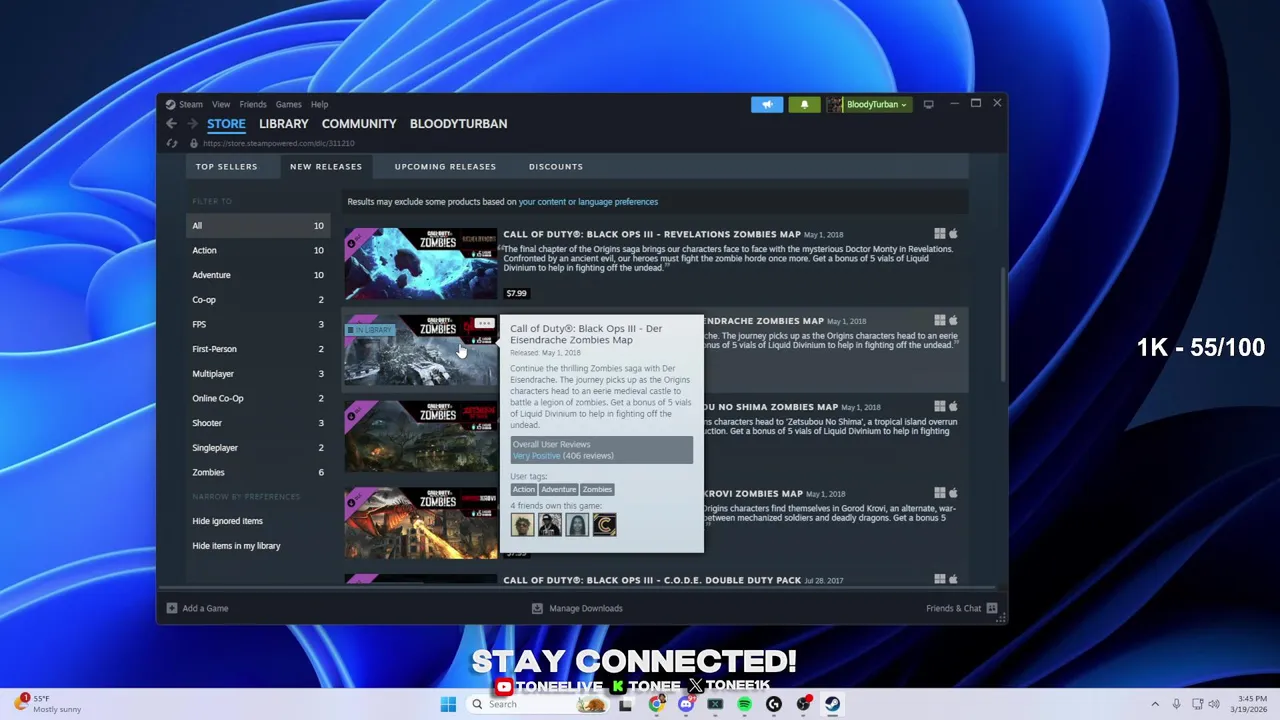1280x720 pixels.
Task: Click the options dots on Der Eisendrache thumbnail
Action: [484, 324]
